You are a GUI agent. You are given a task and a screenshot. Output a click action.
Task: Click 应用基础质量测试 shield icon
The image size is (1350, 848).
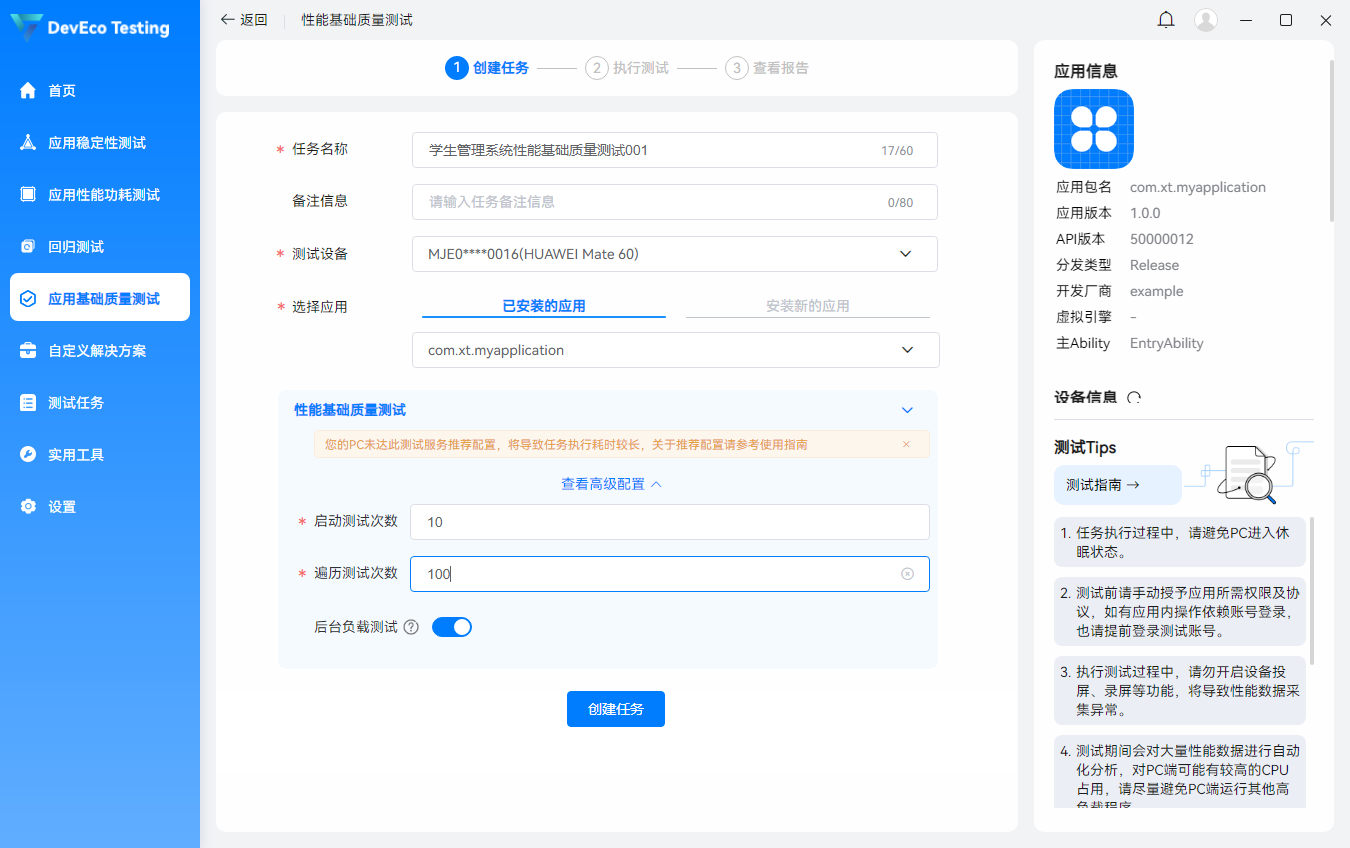[x=28, y=299]
